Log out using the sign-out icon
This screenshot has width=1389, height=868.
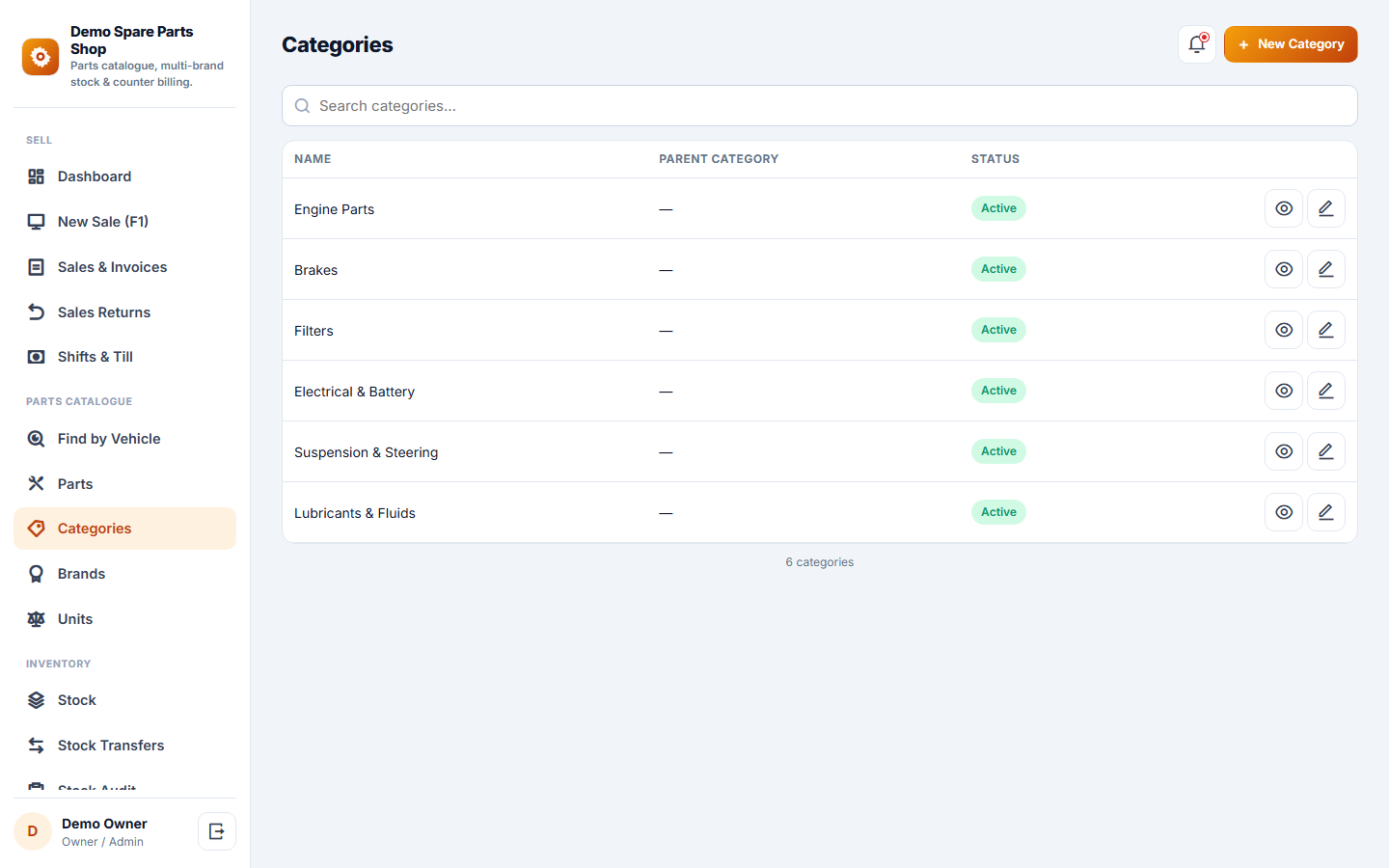[x=217, y=831]
